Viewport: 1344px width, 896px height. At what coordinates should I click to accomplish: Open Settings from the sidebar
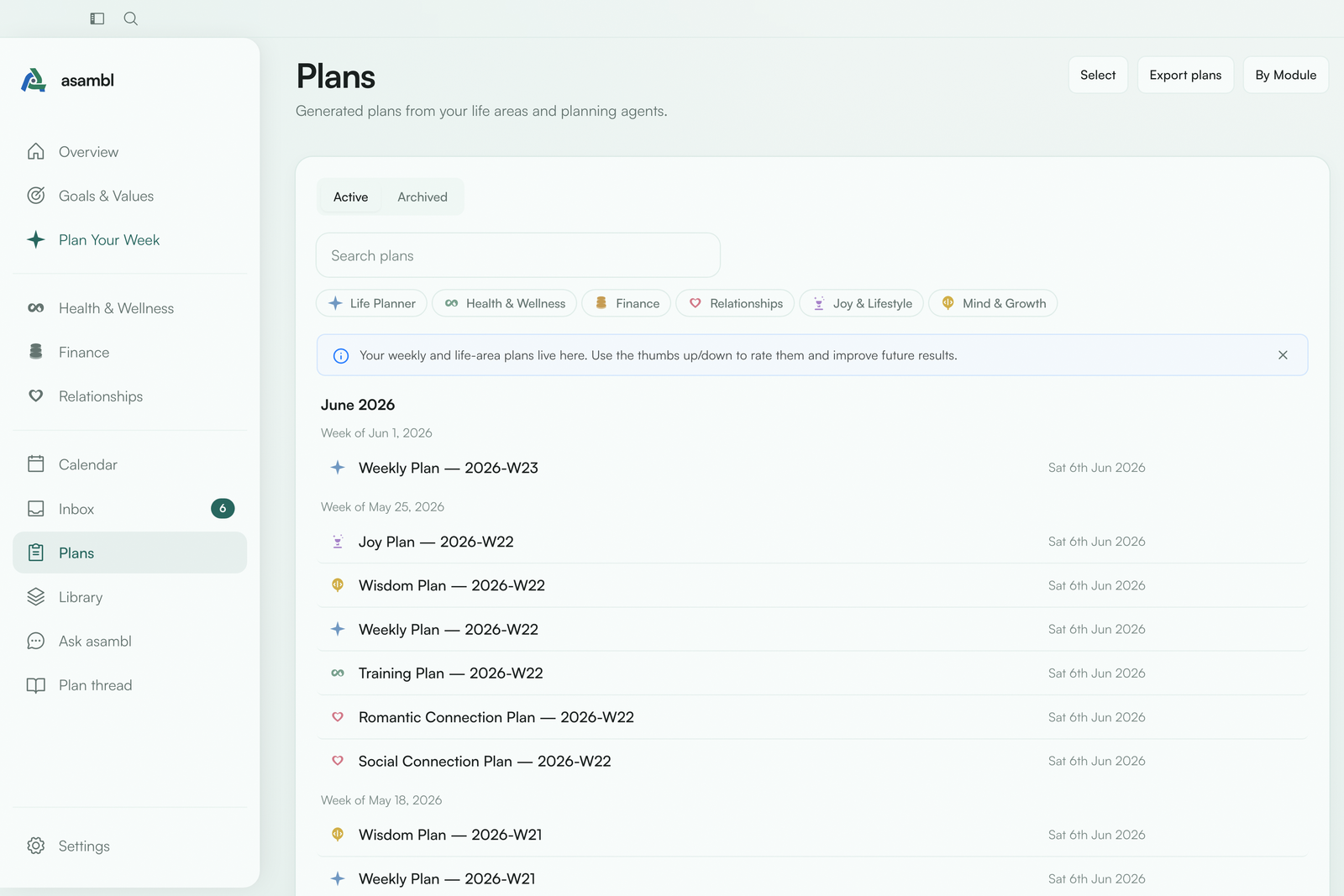tap(130, 846)
